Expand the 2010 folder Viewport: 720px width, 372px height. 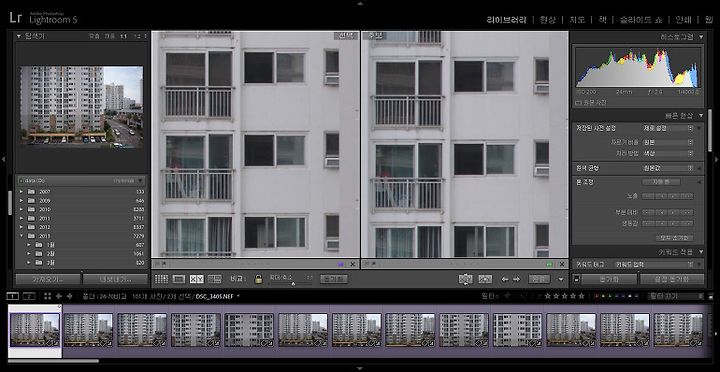coord(21,209)
